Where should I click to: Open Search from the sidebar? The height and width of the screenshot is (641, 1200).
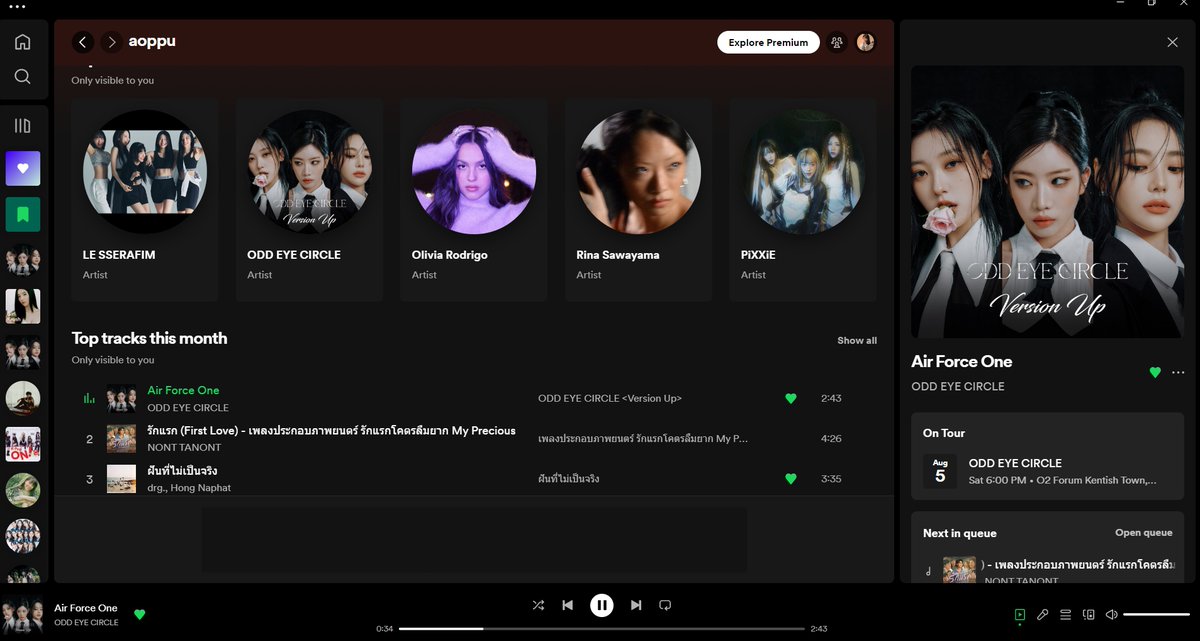(x=23, y=76)
